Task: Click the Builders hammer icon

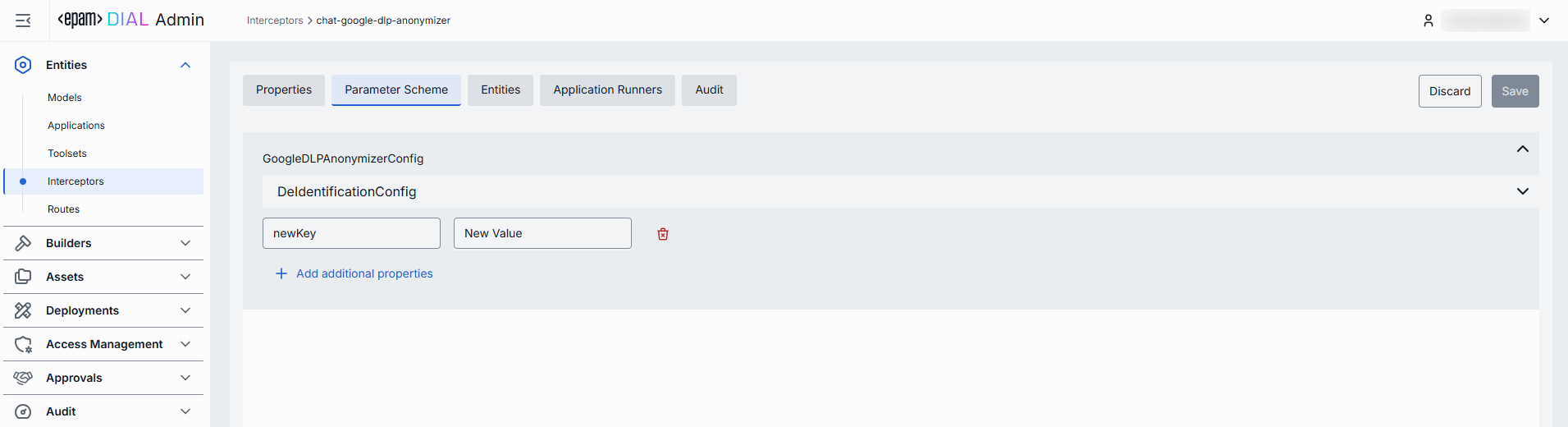Action: coord(23,243)
